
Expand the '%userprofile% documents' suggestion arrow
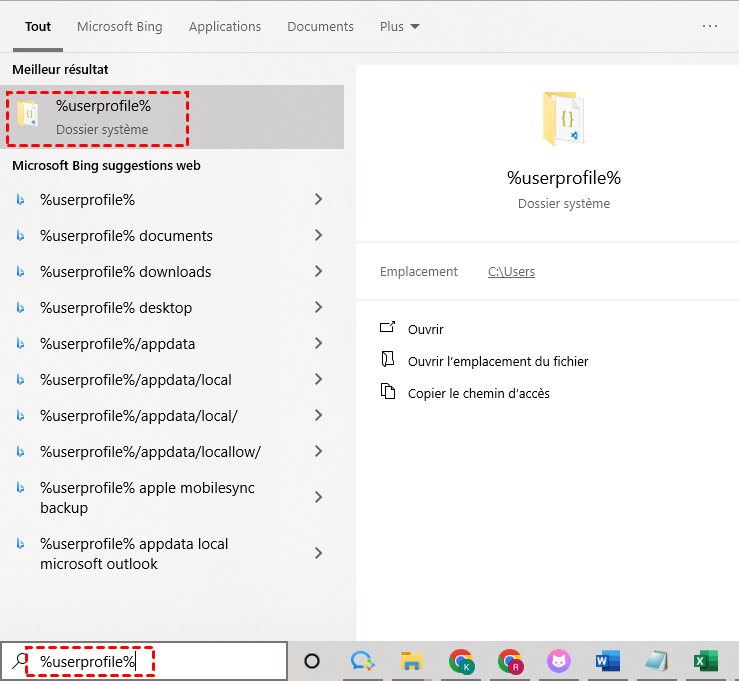point(319,236)
